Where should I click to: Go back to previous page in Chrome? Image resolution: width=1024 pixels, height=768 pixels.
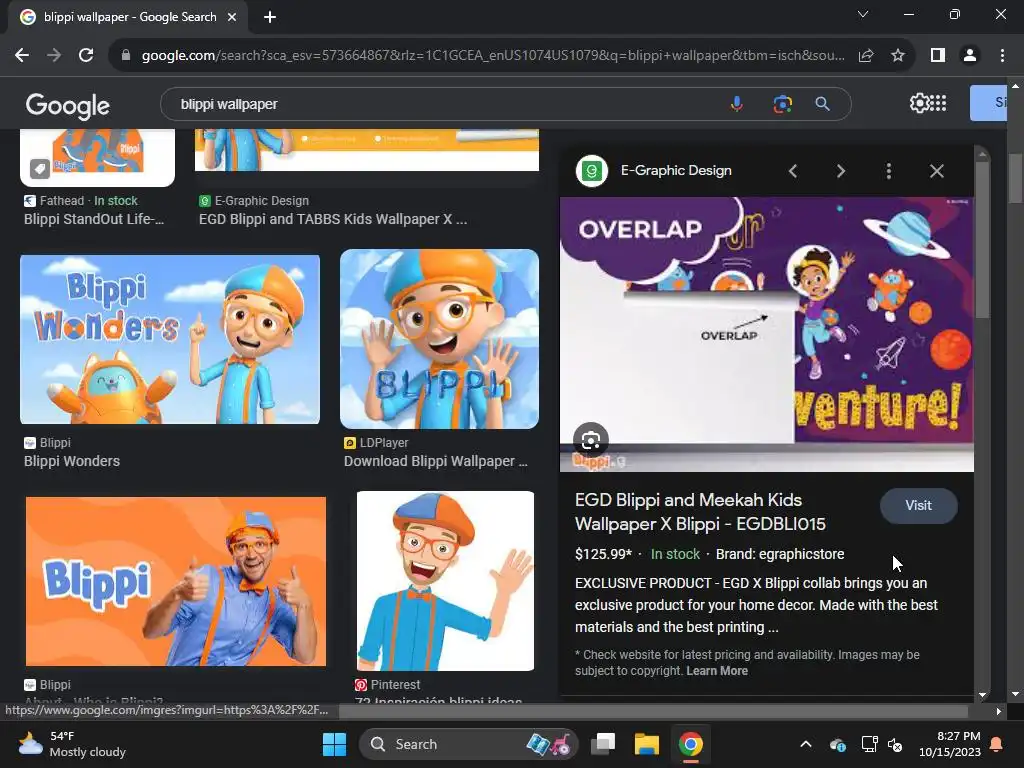[22, 56]
